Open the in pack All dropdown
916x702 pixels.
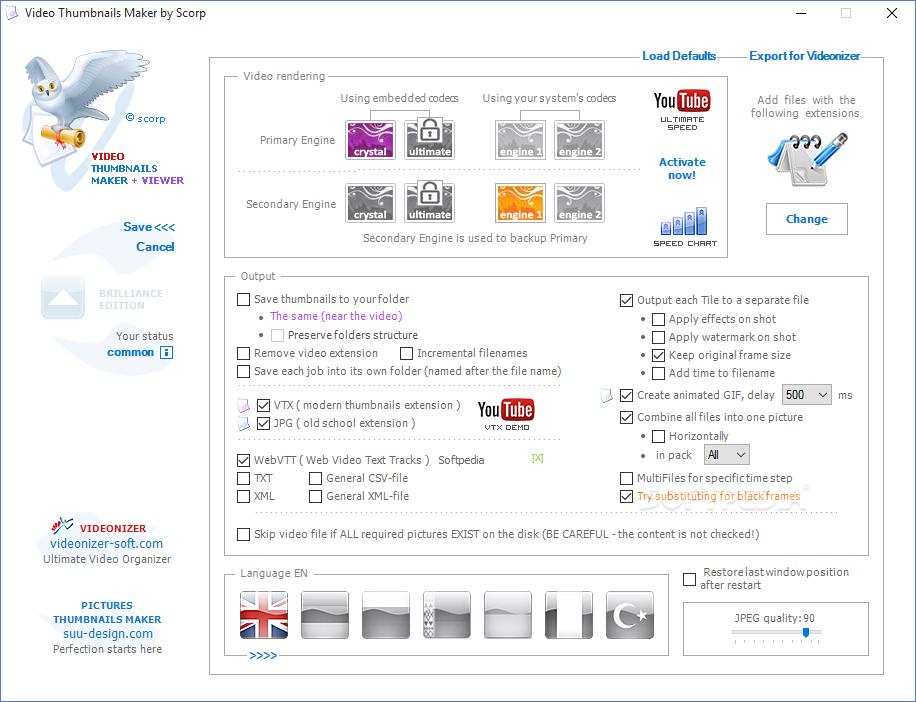click(x=727, y=454)
